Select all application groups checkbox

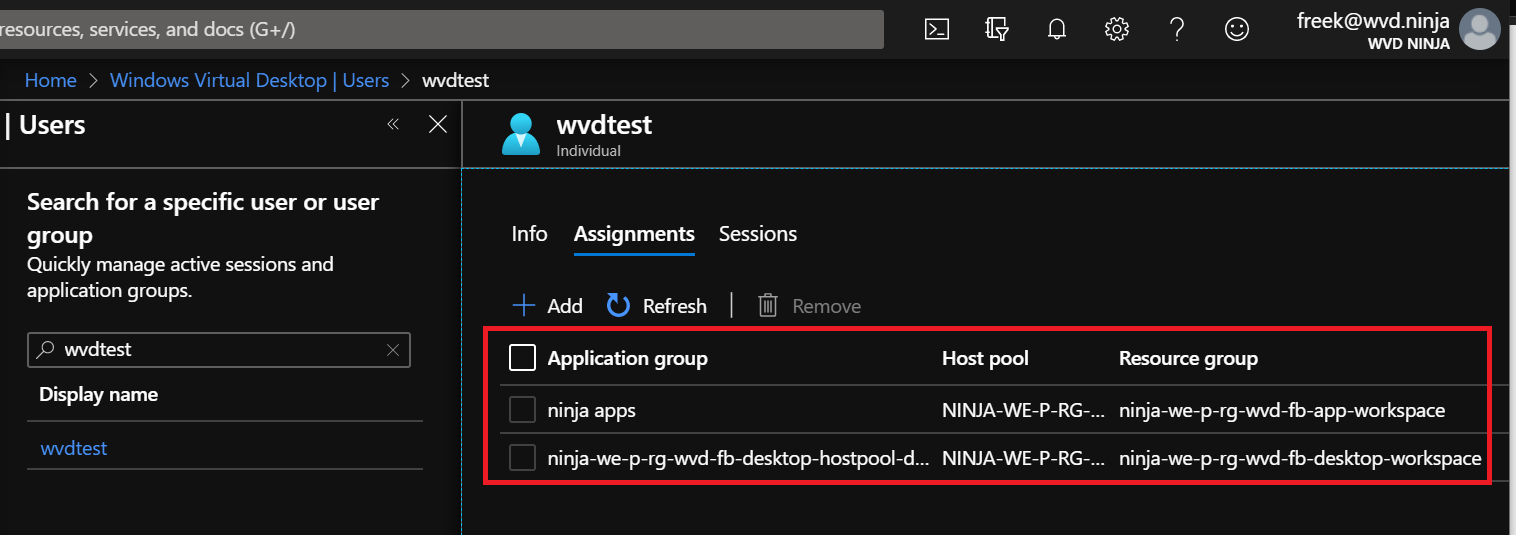coord(522,358)
